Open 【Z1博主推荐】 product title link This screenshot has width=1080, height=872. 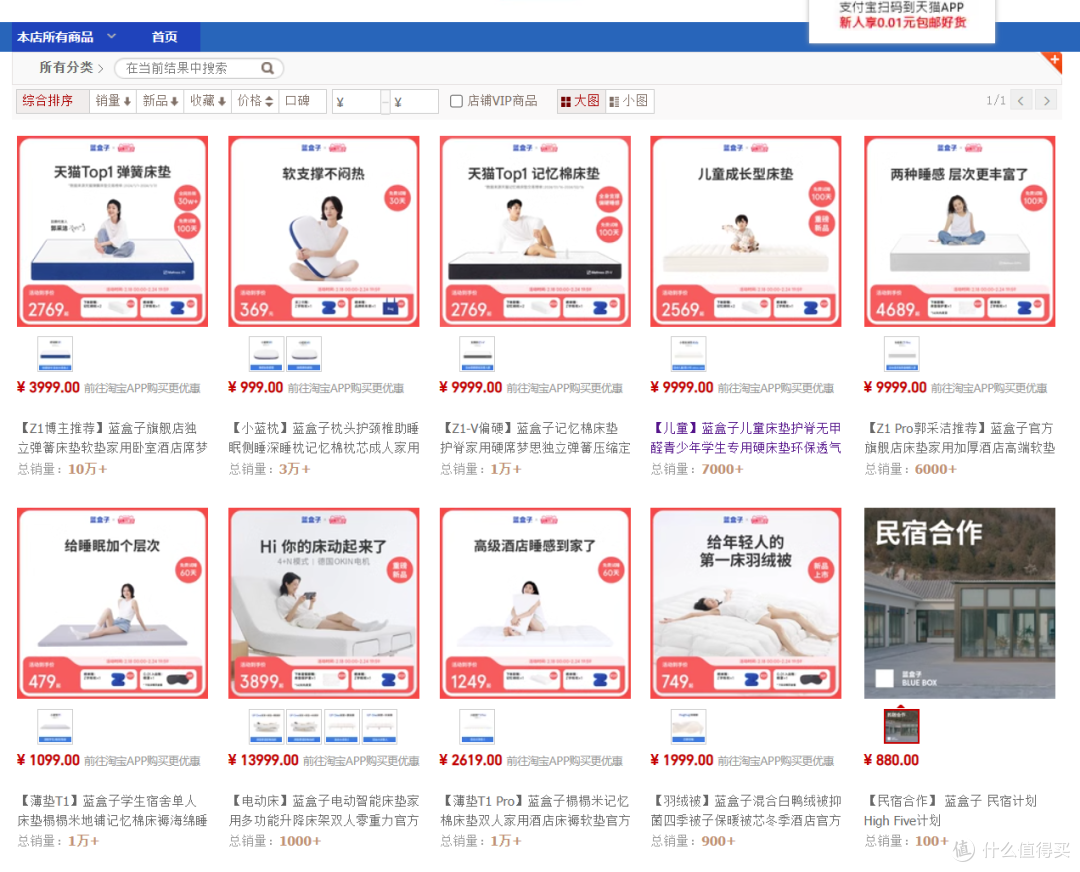click(112, 438)
